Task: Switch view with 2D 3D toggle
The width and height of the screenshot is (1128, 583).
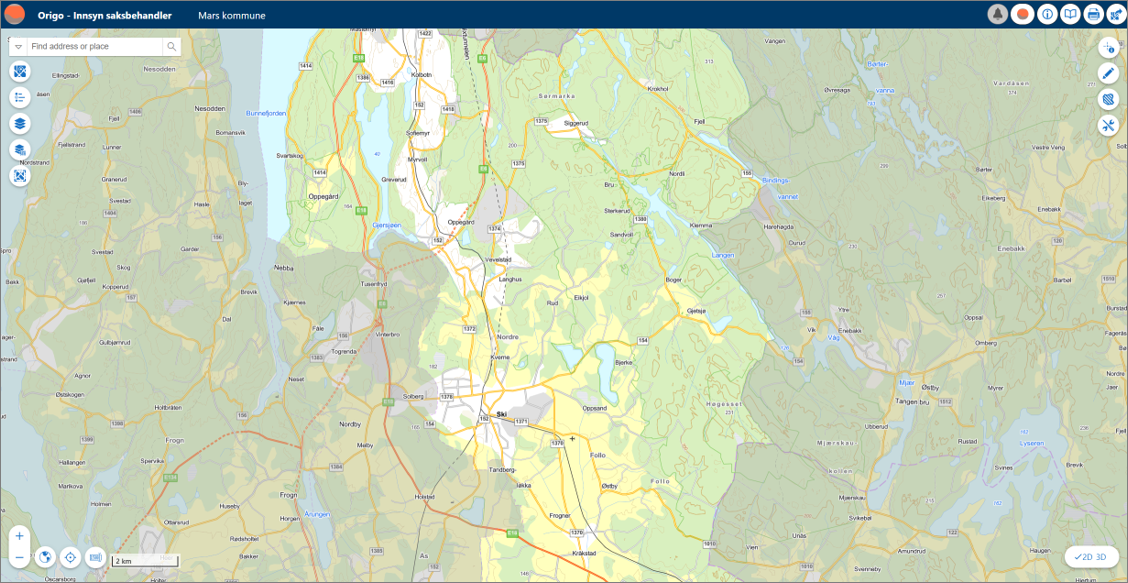Action: pos(1090,556)
